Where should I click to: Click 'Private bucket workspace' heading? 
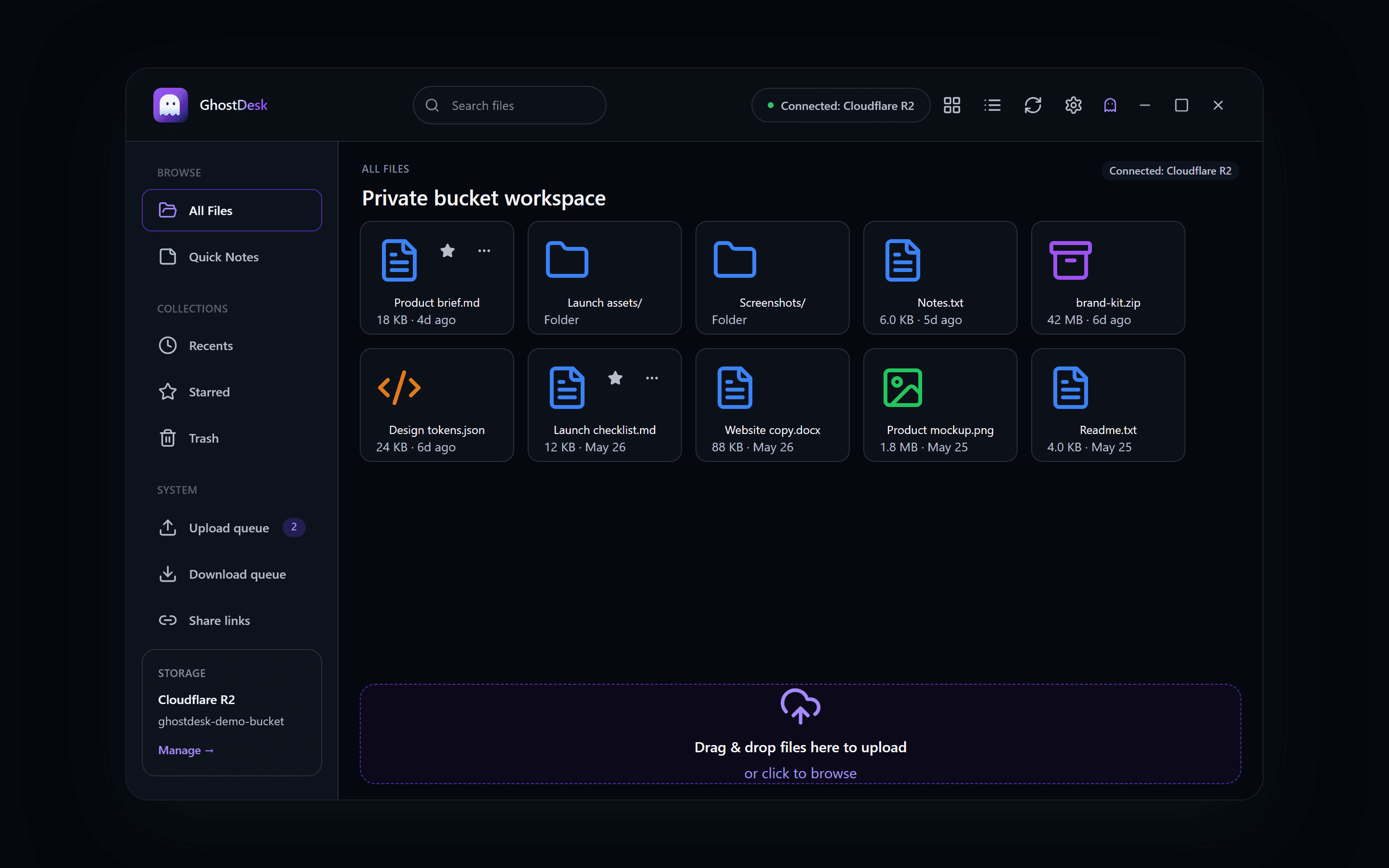[x=483, y=198]
